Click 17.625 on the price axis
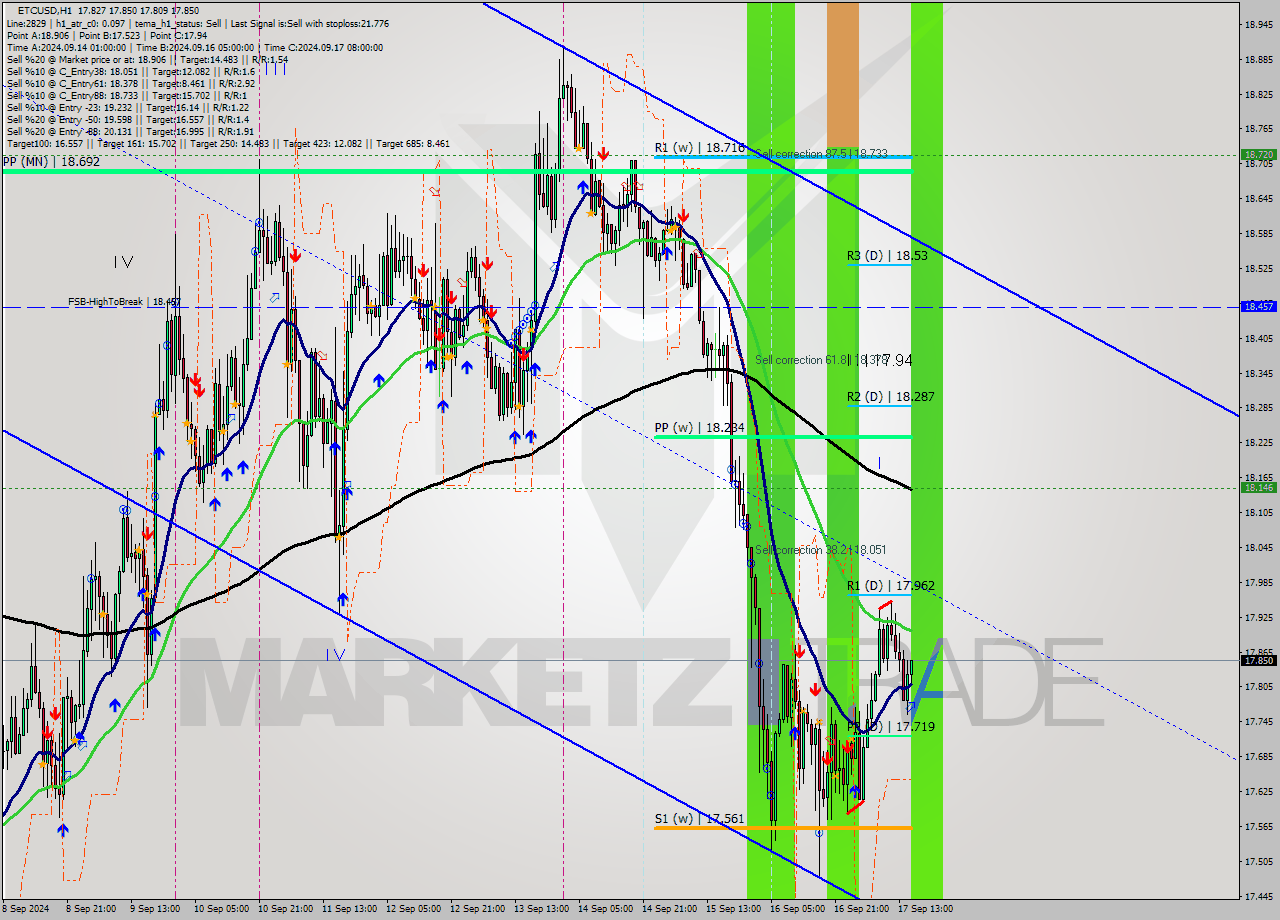The image size is (1280, 920). pyautogui.click(x=1258, y=791)
